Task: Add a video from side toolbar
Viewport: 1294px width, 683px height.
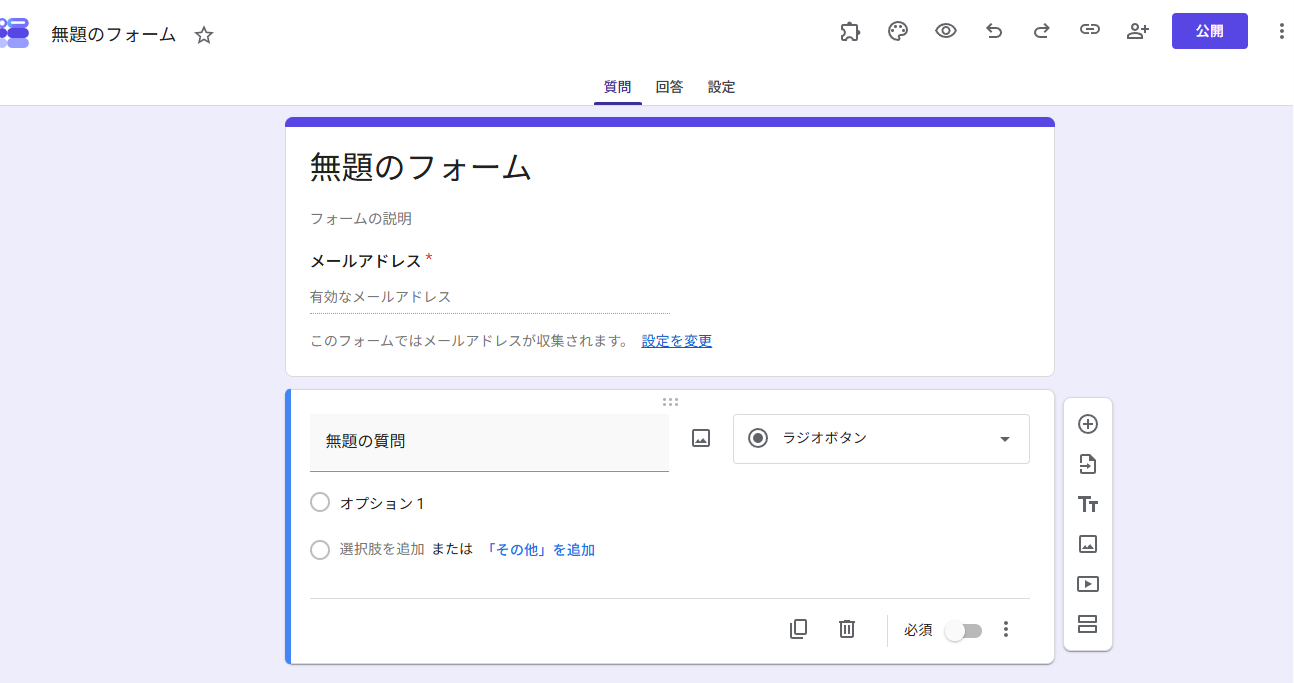Action: [x=1088, y=584]
